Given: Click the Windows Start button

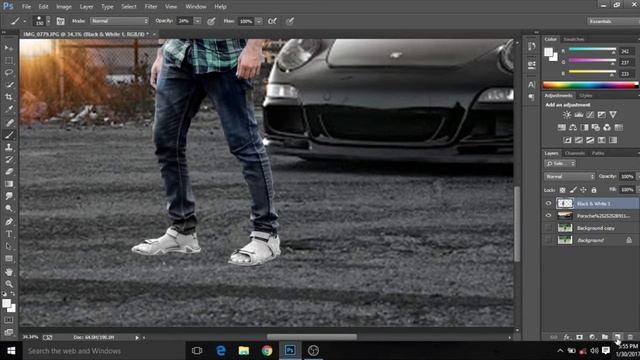Looking at the screenshot, I should pos(11,351).
